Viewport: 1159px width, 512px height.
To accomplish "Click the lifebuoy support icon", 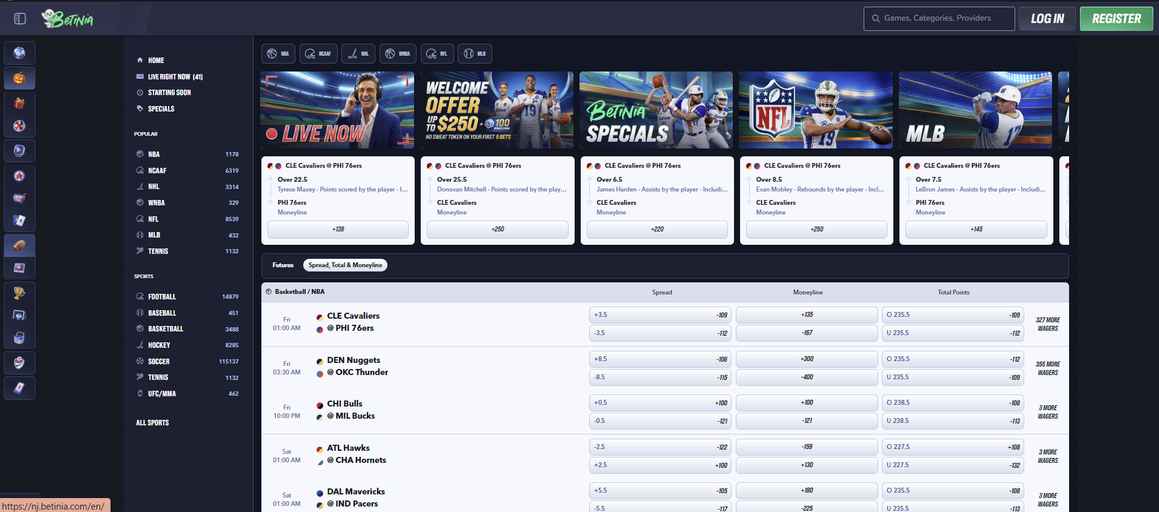I will (19, 126).
